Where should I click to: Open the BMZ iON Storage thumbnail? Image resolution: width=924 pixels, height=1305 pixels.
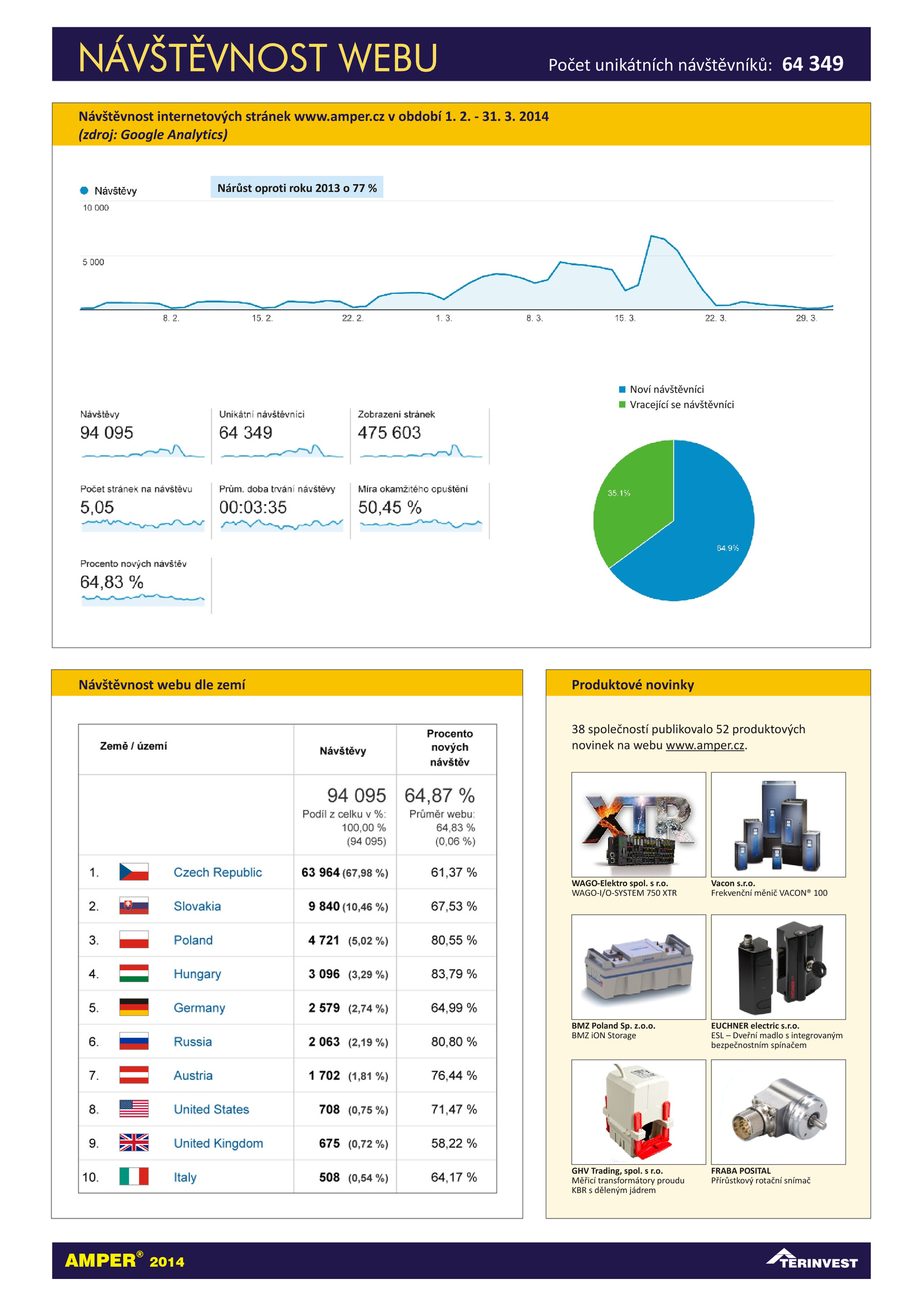tap(638, 967)
